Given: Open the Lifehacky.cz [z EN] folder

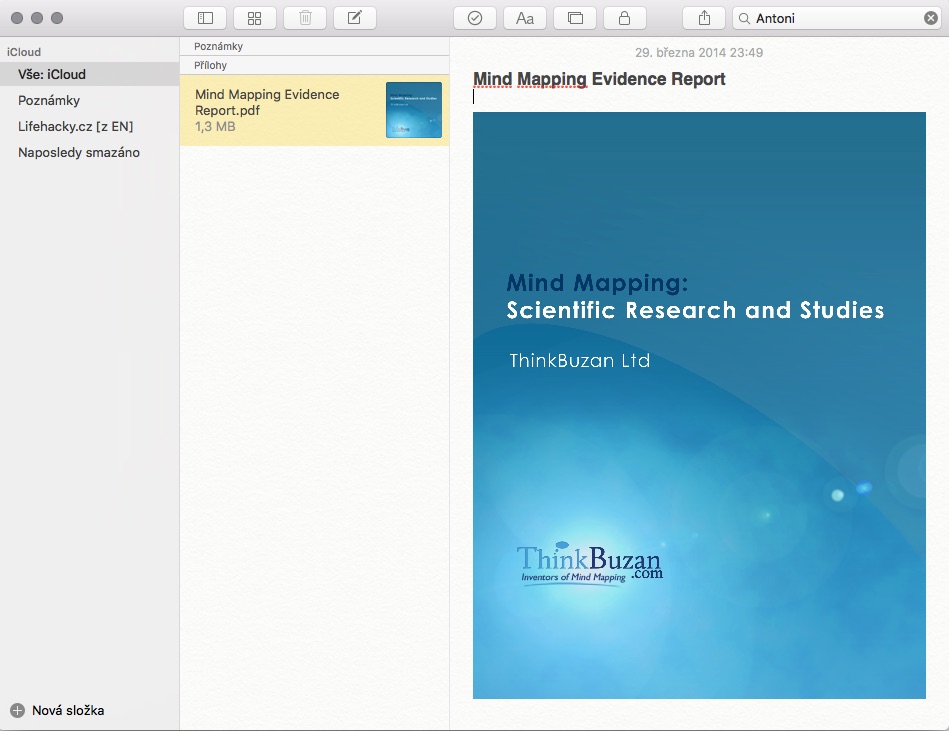Looking at the screenshot, I should (90, 126).
